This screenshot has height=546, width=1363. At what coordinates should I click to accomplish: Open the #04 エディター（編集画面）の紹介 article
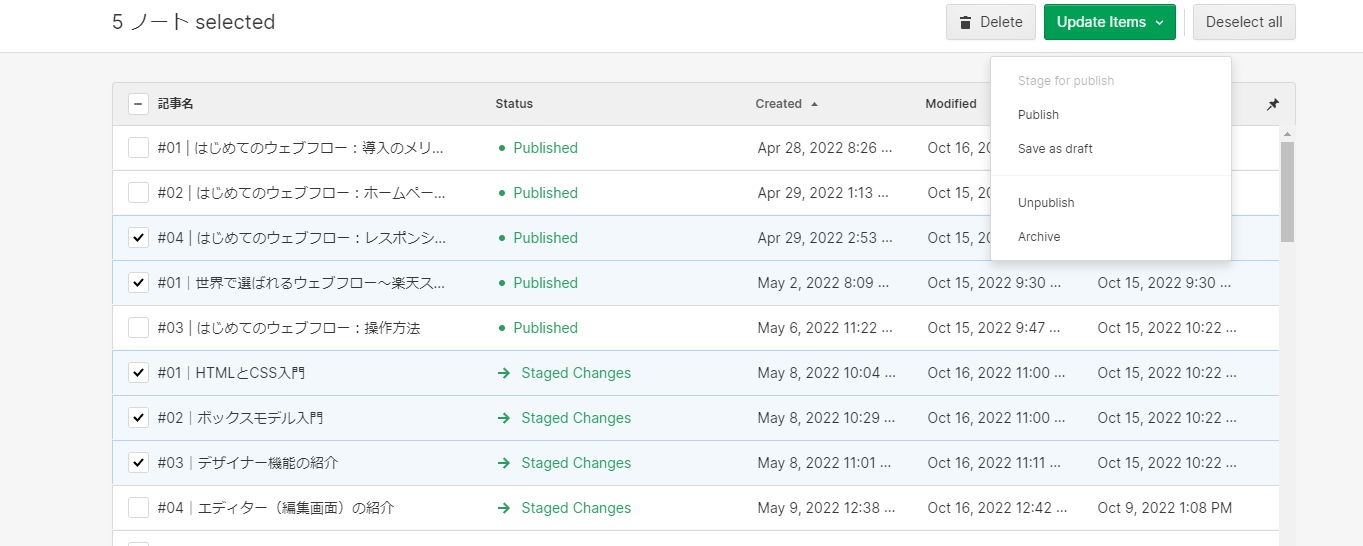click(276, 508)
